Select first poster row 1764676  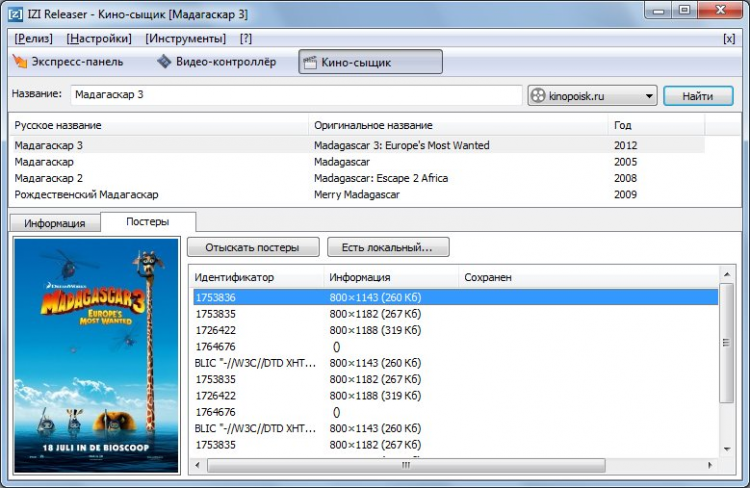click(x=455, y=346)
